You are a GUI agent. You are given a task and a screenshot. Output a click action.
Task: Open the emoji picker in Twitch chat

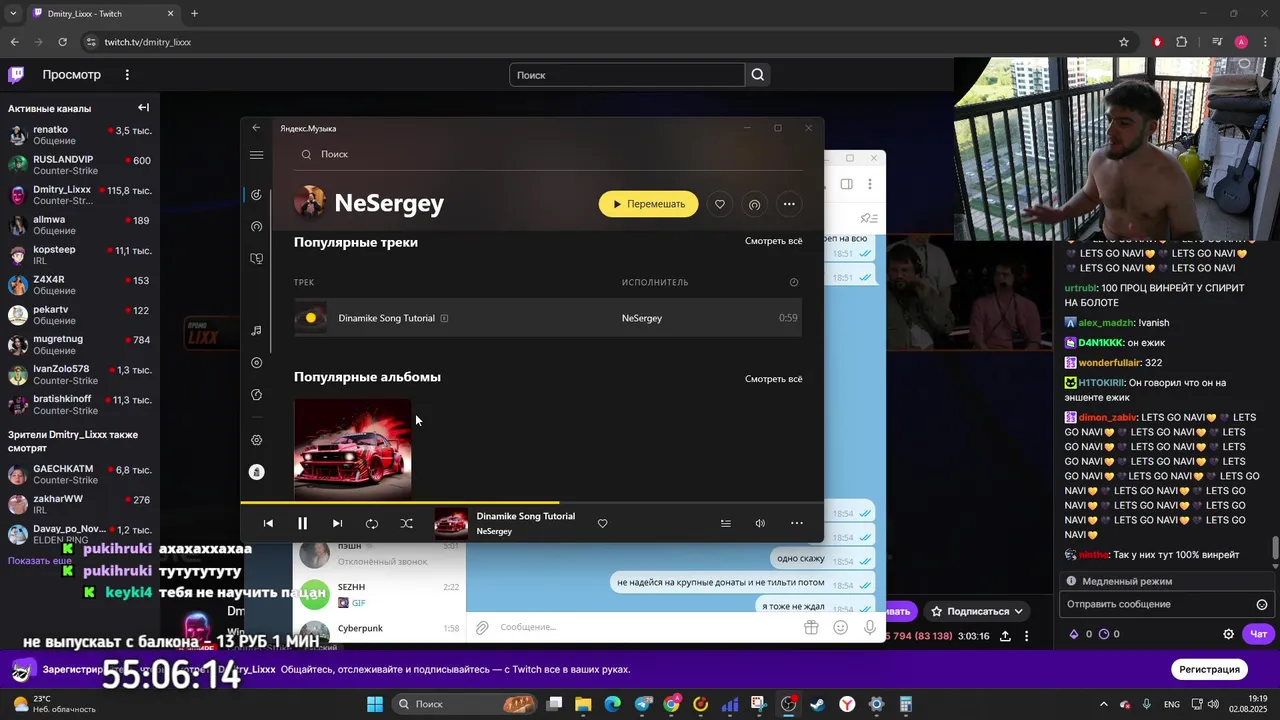1261,605
